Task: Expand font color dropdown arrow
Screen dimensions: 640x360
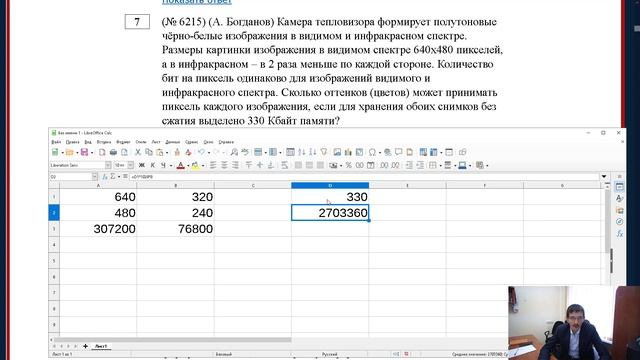Action: [x=188, y=165]
